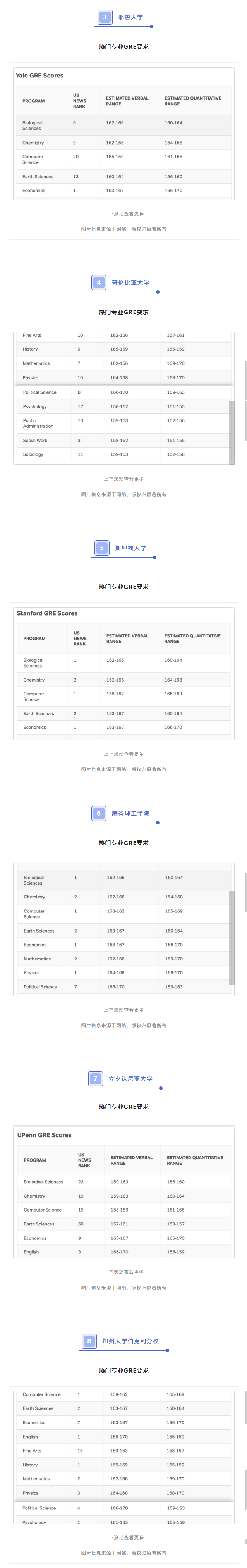Image resolution: width=247 pixels, height=1568 pixels.
Task: Click Columbia Psychology rank value 17
Action: 80,406
